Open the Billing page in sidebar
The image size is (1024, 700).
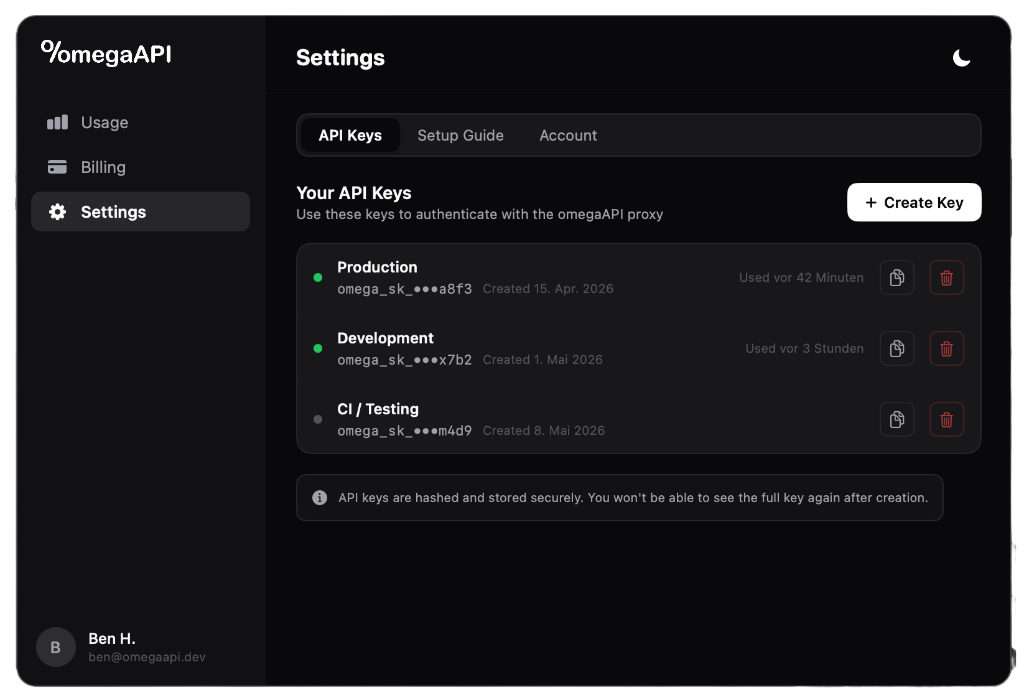[x=140, y=167]
